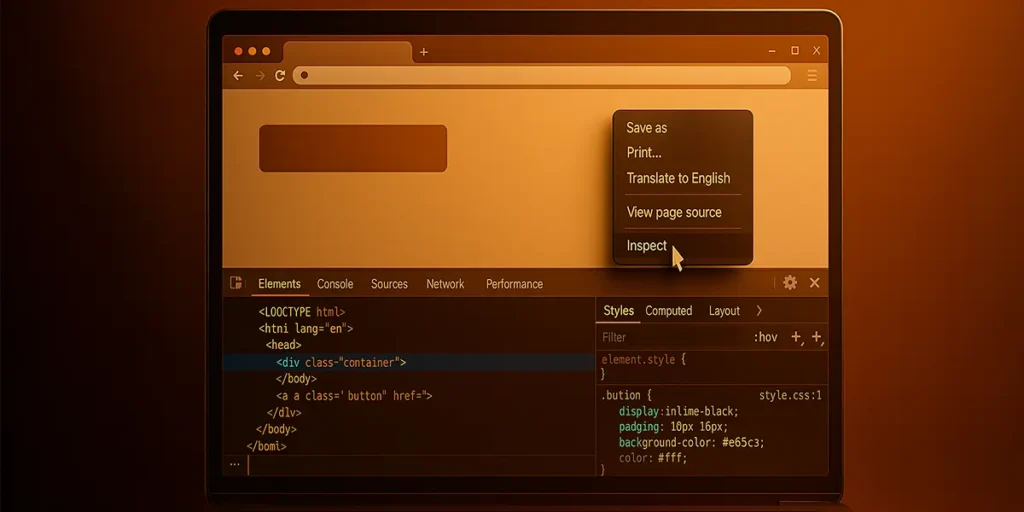1024x512 pixels.
Task: Open a new tab with the plus icon
Action: [424, 52]
